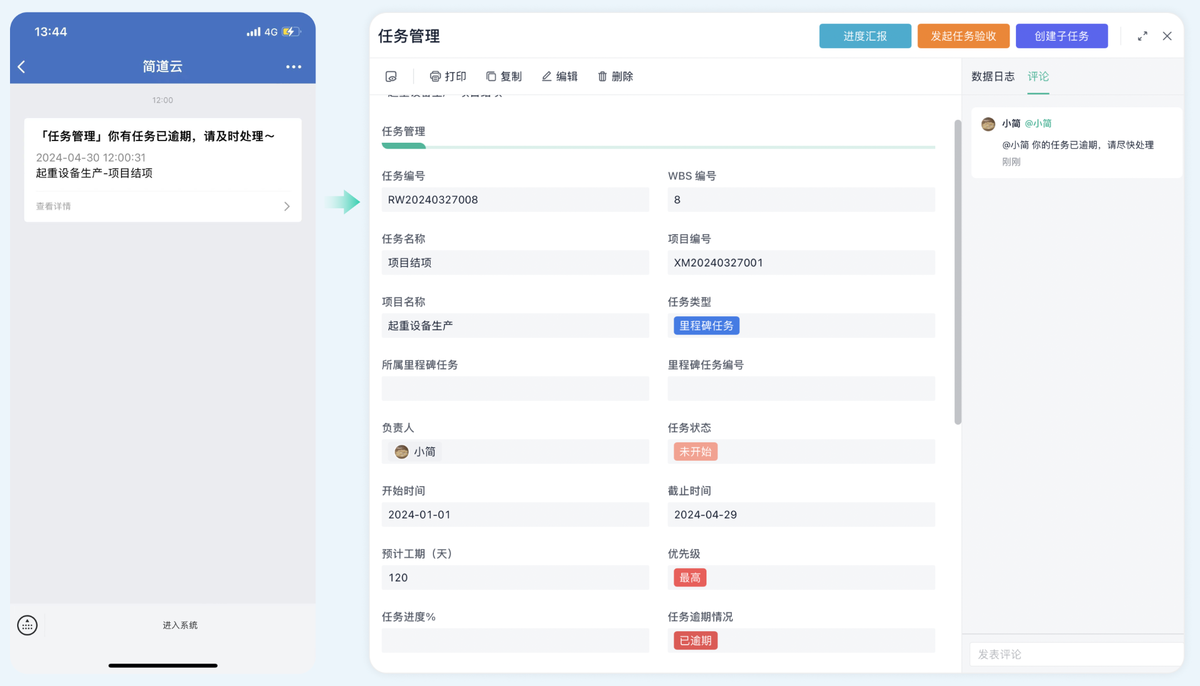Click the 创建子任务 button
This screenshot has width=1200, height=686.
click(1062, 36)
